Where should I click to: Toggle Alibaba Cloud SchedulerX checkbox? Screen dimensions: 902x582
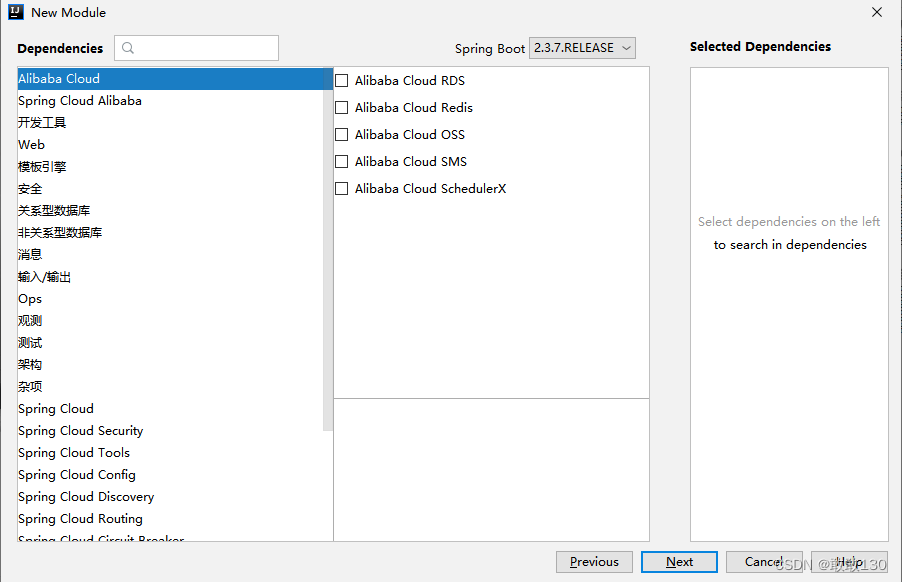click(342, 189)
